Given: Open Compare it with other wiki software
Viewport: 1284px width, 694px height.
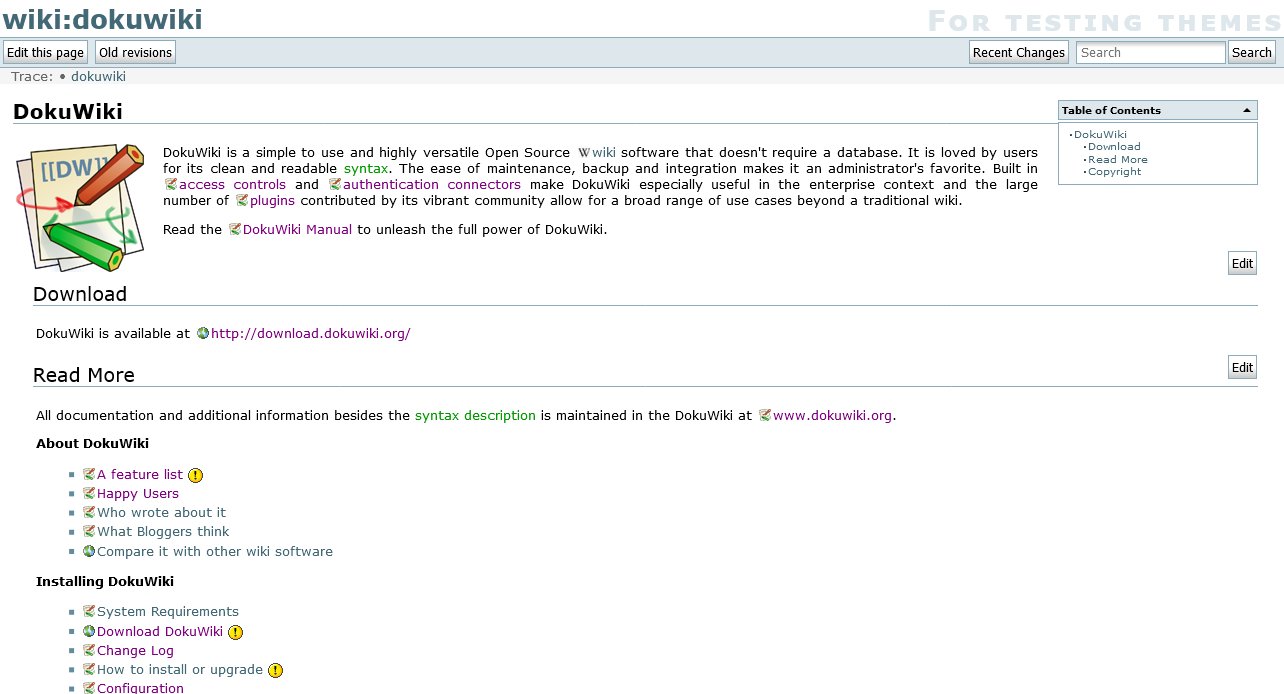Looking at the screenshot, I should pos(215,552).
